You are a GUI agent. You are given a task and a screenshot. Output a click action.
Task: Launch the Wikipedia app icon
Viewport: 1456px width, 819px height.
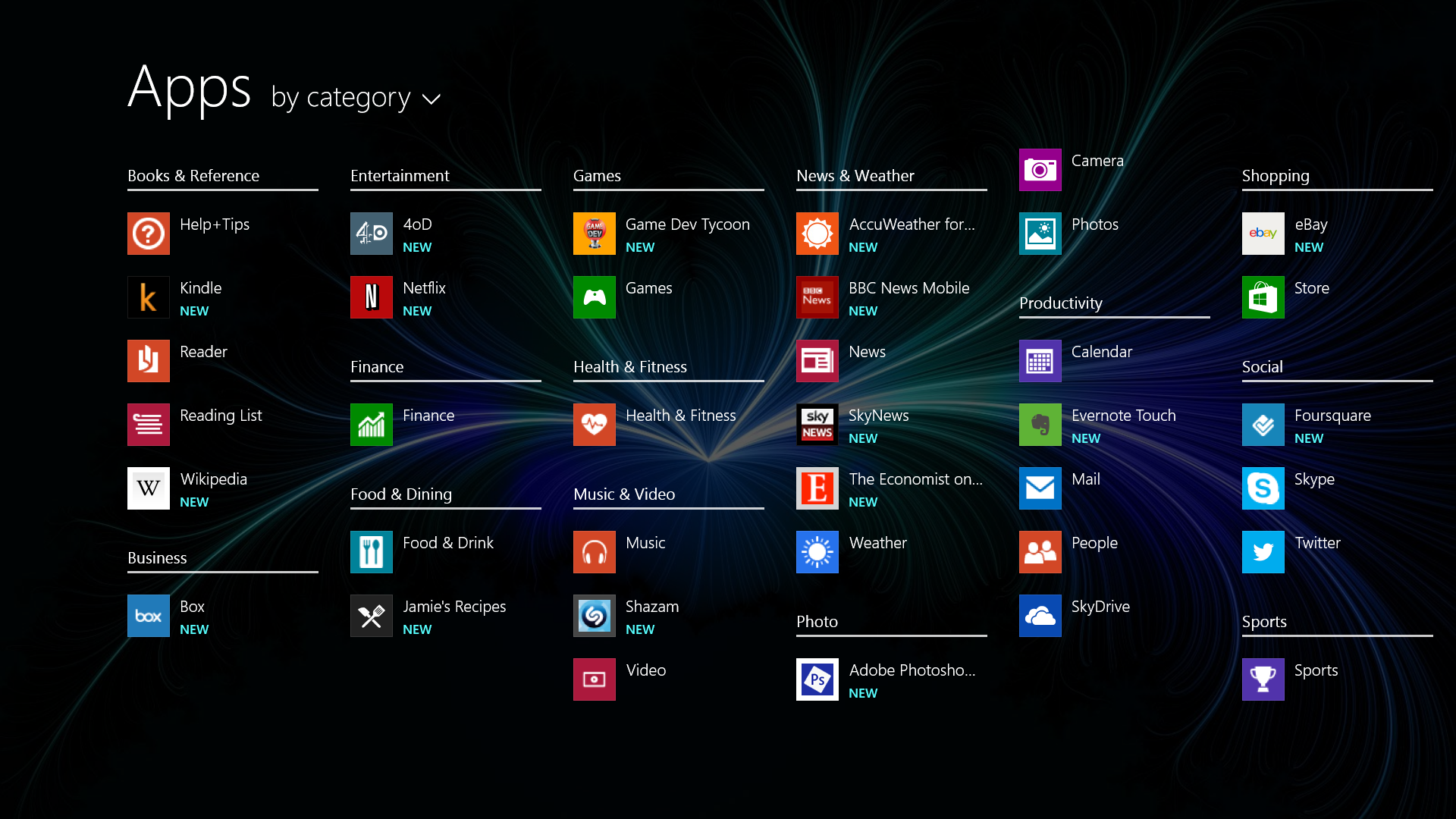149,488
